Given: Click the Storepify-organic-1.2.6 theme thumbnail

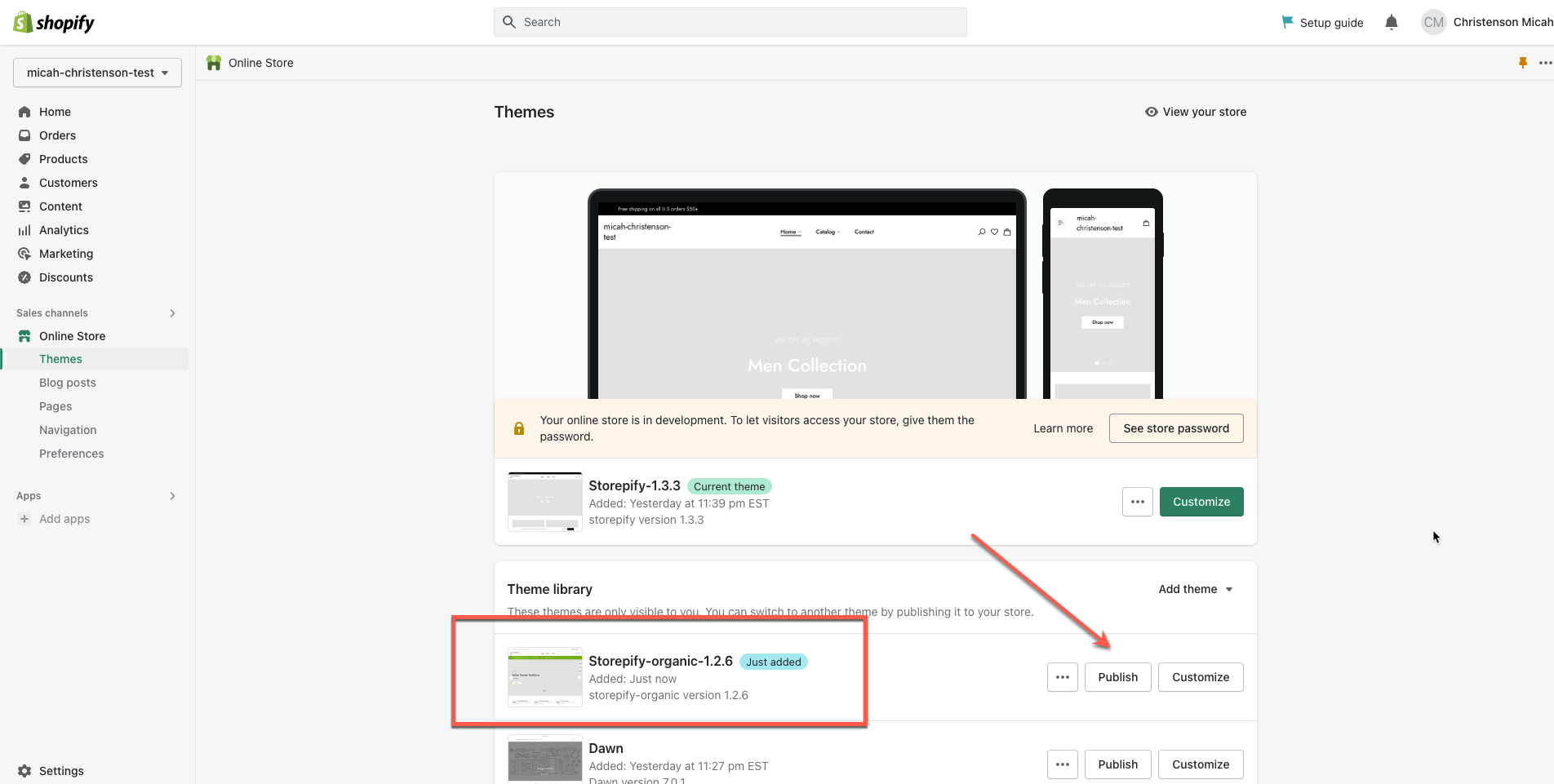Looking at the screenshot, I should click(545, 677).
